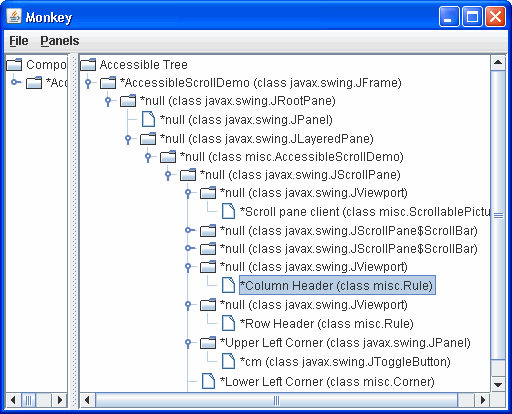
Task: Click the Scroll pane client document icon
Action: click(x=228, y=211)
